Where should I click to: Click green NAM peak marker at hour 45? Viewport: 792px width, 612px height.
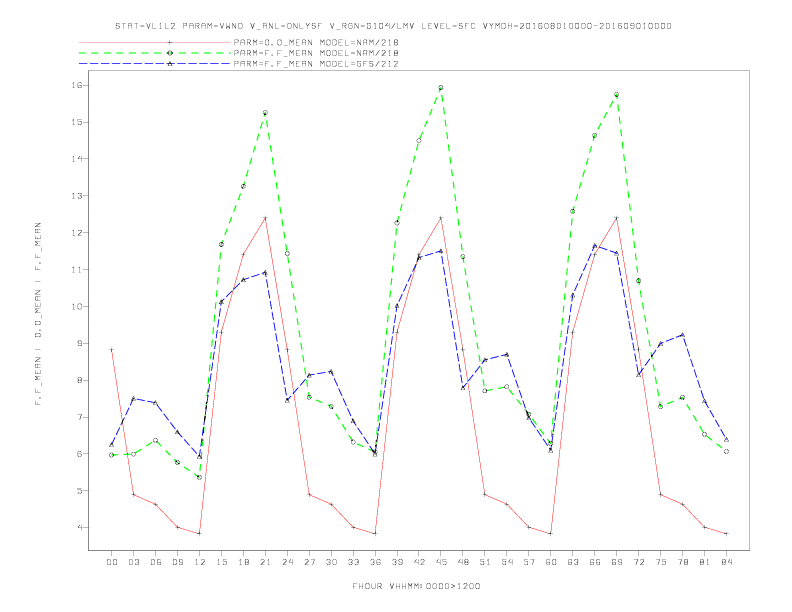click(441, 88)
